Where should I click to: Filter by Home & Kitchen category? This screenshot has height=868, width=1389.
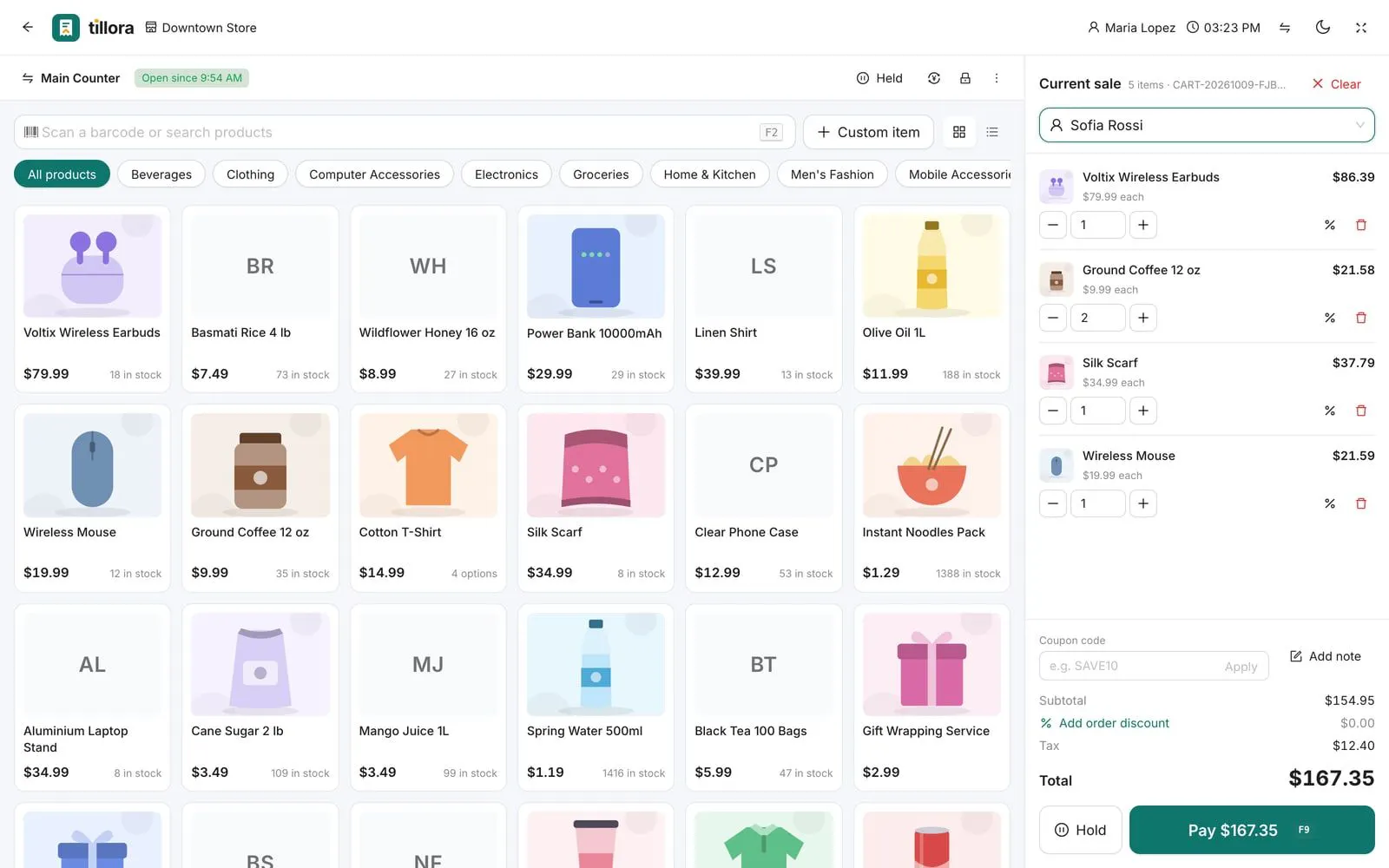709,174
